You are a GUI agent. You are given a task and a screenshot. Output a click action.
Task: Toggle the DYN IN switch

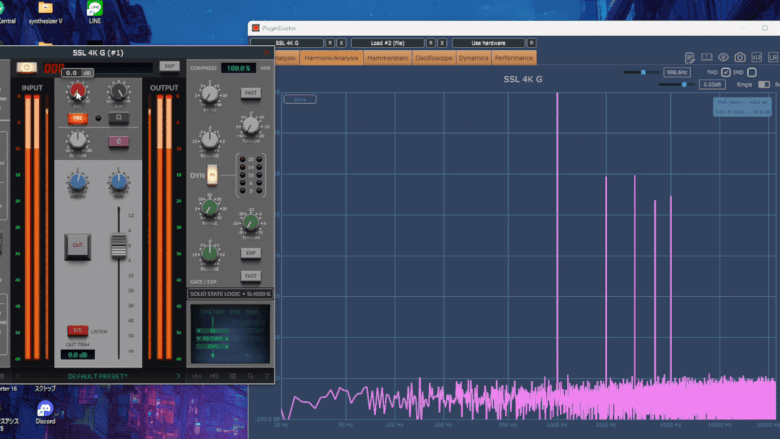click(212, 175)
